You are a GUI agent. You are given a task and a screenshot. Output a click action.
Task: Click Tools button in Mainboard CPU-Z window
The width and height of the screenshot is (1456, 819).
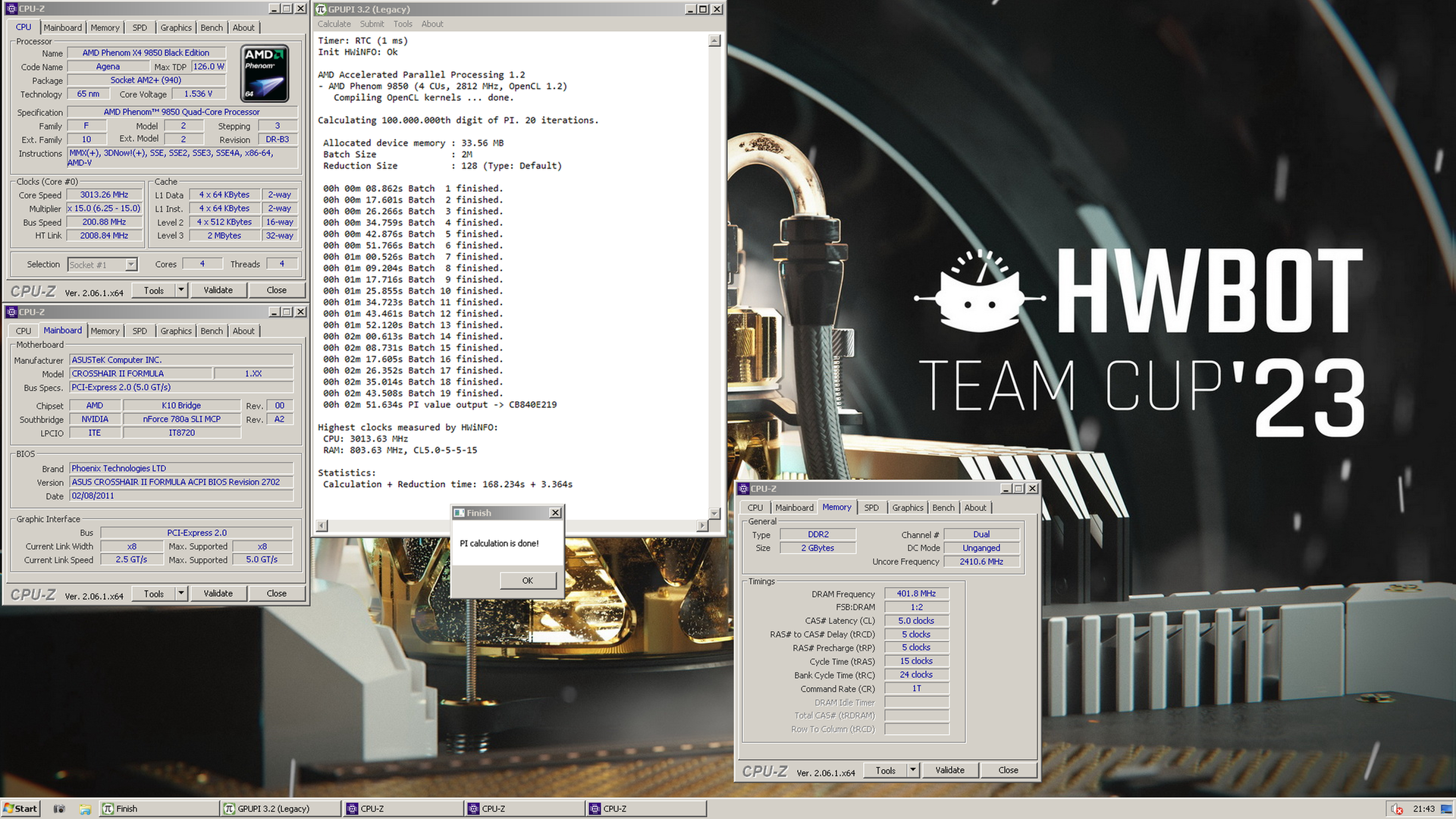point(154,594)
